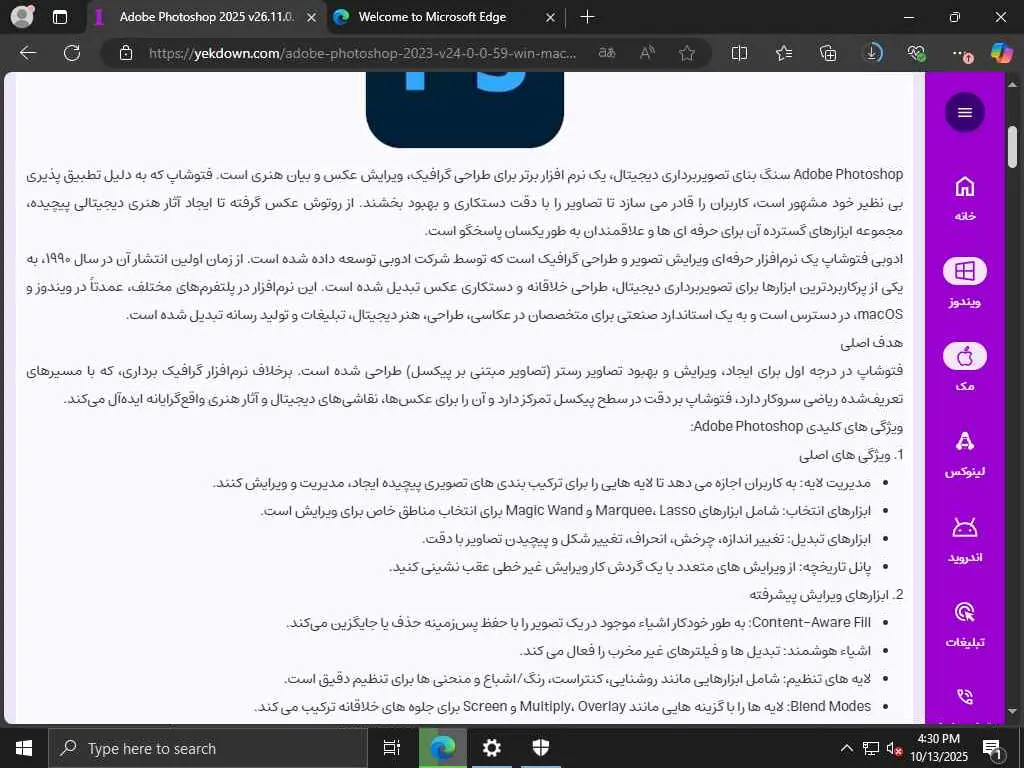Open Browser essentials heart icon
The width and height of the screenshot is (1024, 768).
[917, 53]
